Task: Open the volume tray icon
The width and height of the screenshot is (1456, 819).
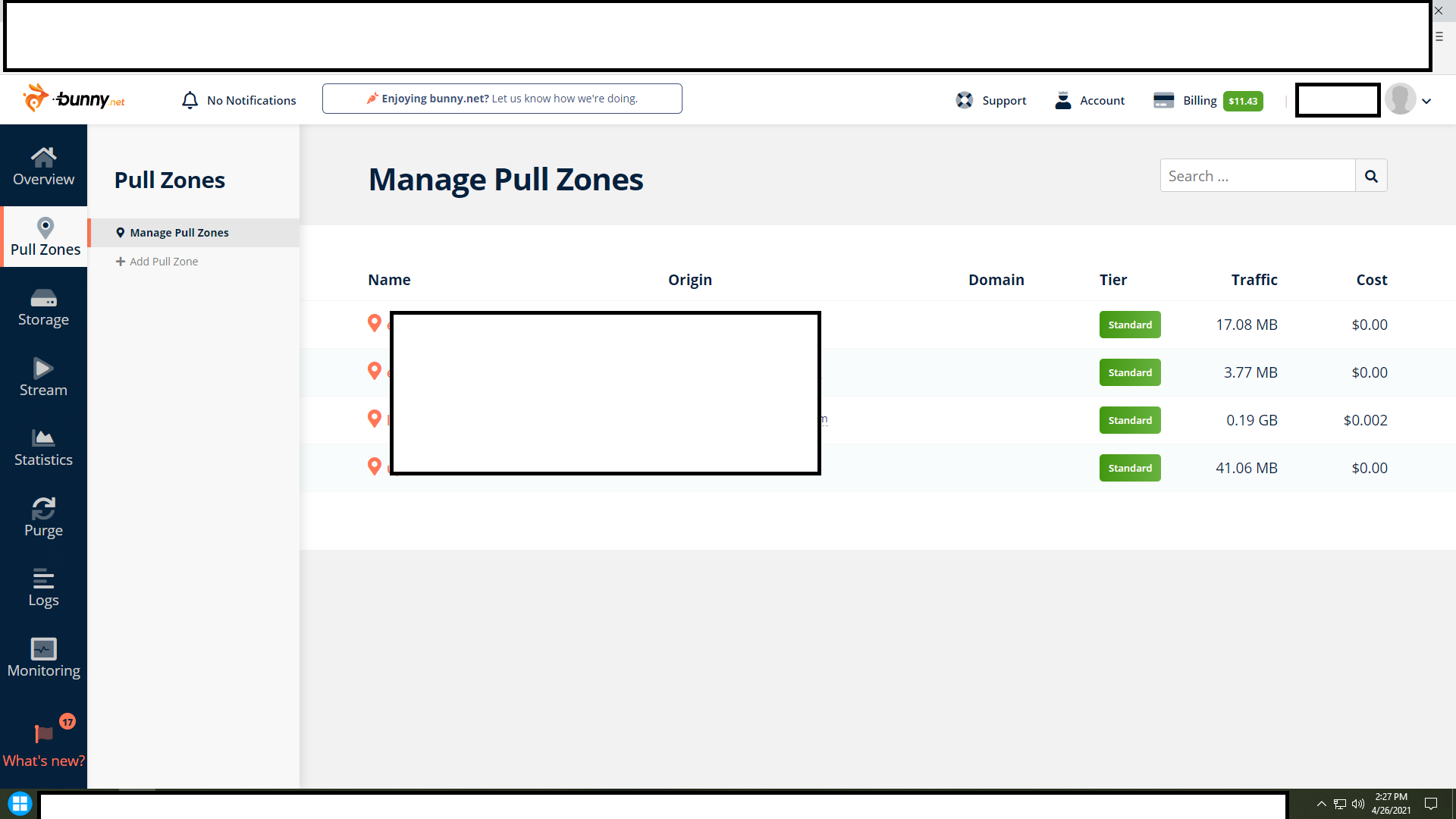Action: (x=1358, y=804)
